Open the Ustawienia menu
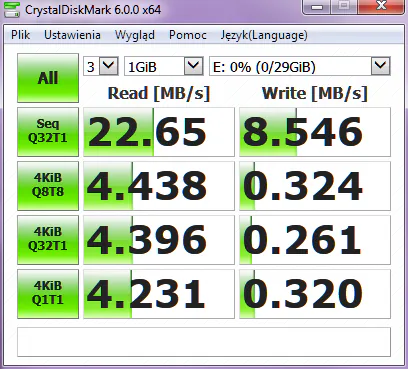Image resolution: width=408 pixels, height=369 pixels. click(72, 35)
